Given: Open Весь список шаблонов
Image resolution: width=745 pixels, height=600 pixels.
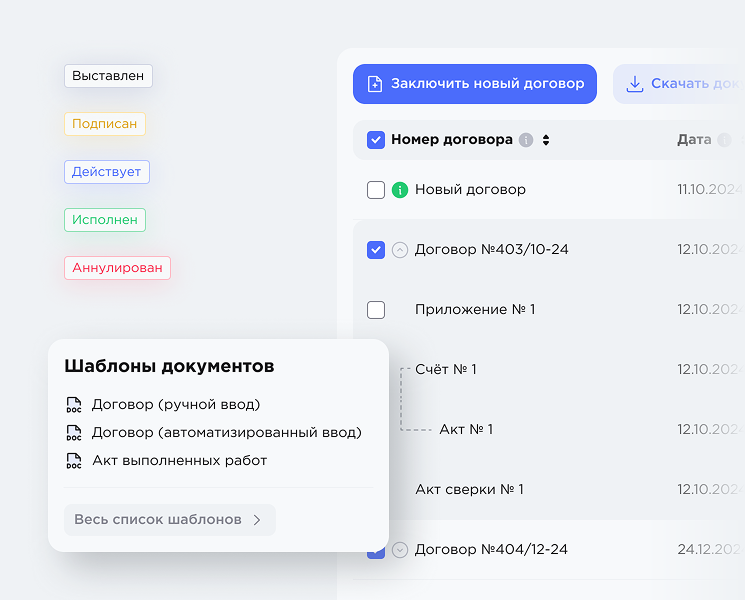Looking at the screenshot, I should (169, 520).
